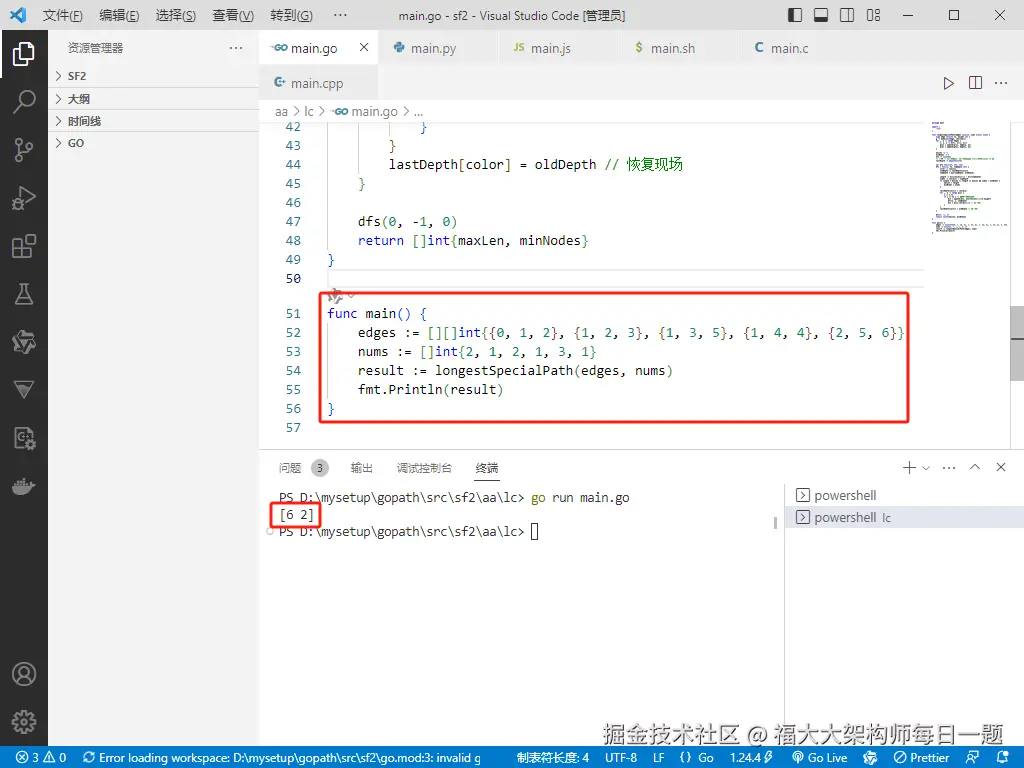Open the Explorer view in activity bar
The image size is (1024, 768).
(x=24, y=54)
